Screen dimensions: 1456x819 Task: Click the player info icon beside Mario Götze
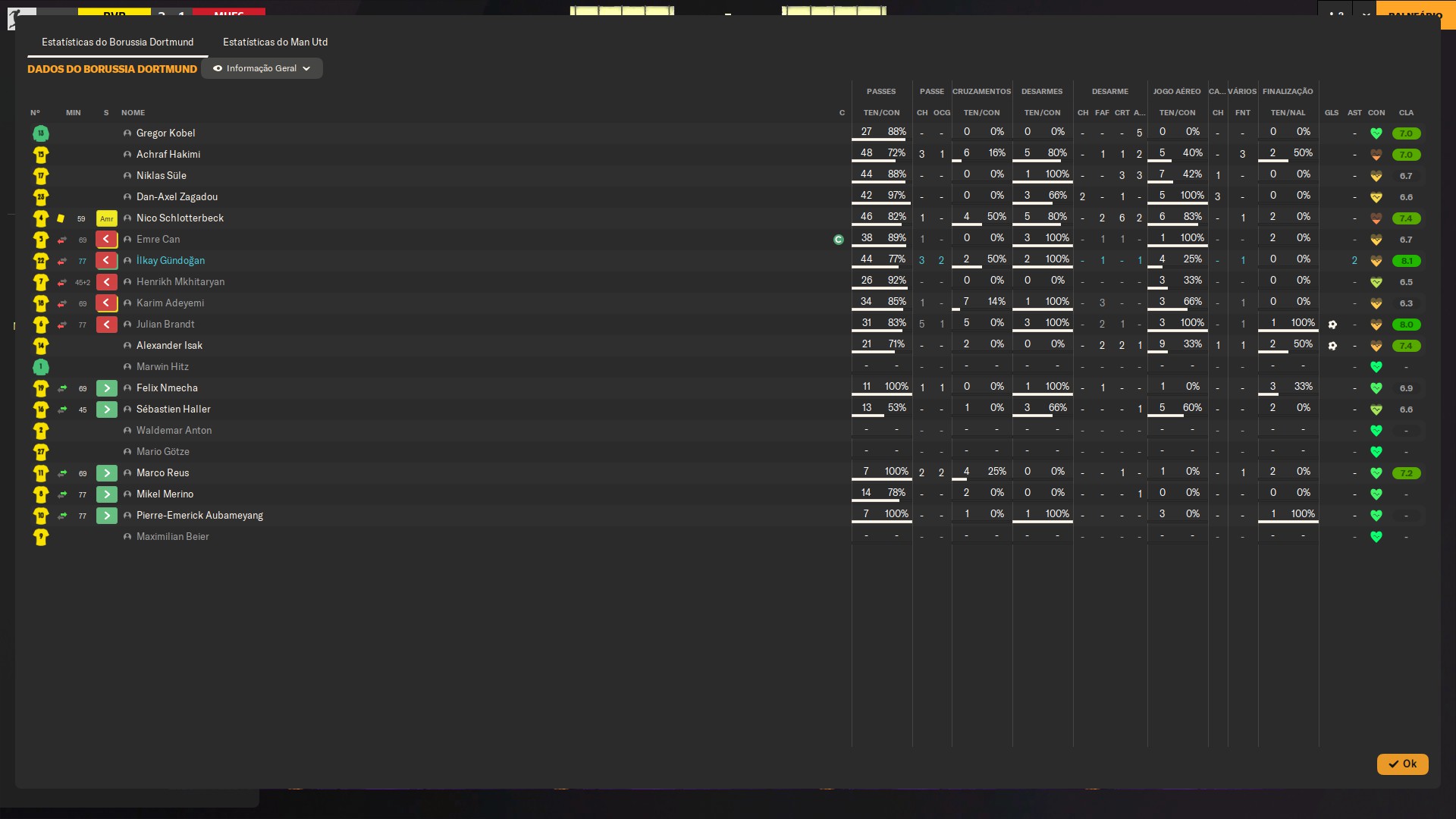(127, 452)
